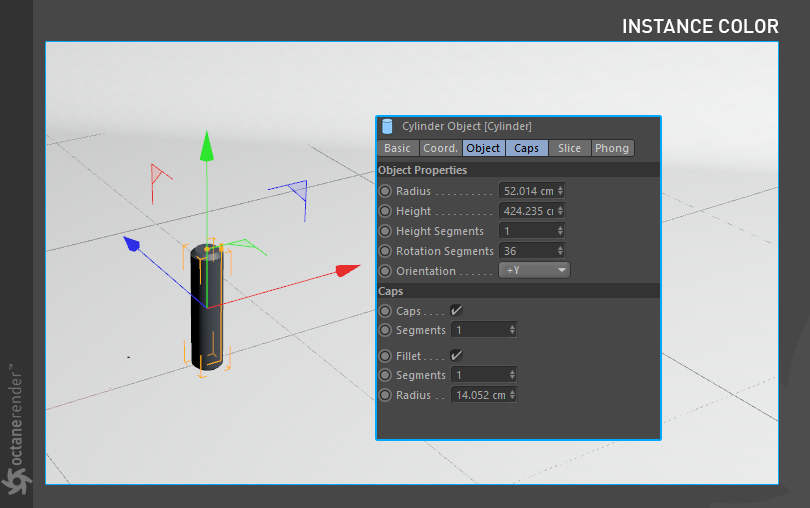Open the Orientation +Y dropdown
The image size is (810, 508).
(x=534, y=270)
